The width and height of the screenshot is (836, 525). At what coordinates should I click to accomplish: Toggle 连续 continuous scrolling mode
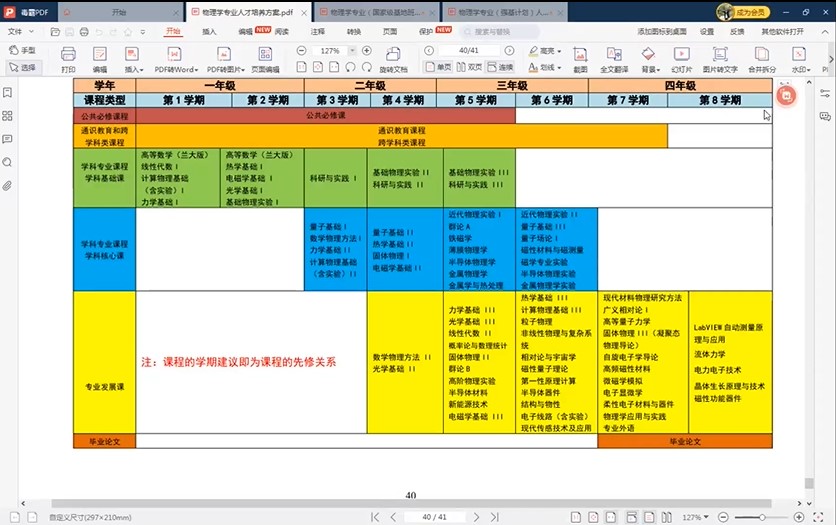(x=499, y=67)
